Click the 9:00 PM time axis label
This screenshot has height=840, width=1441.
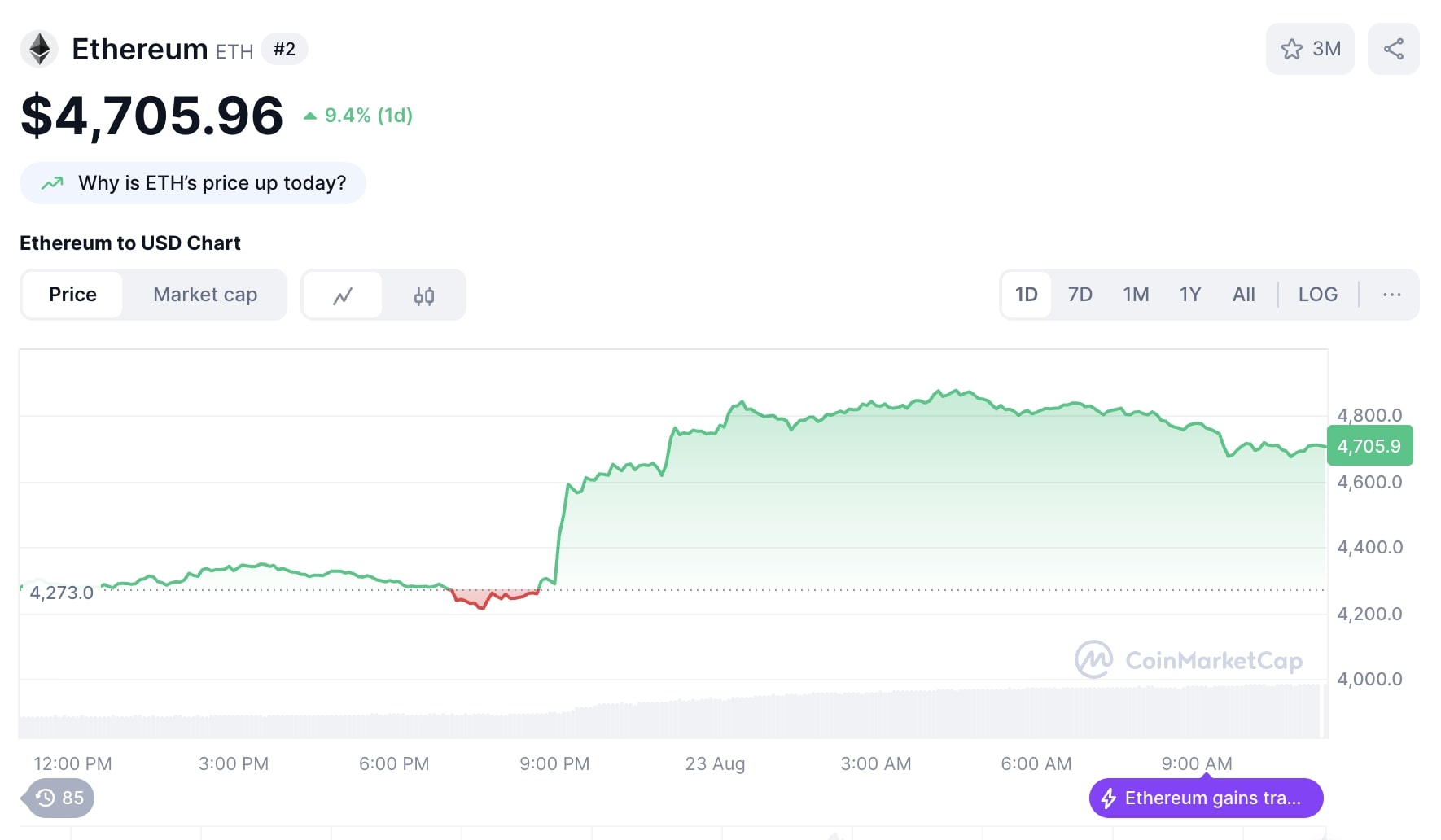click(x=554, y=763)
